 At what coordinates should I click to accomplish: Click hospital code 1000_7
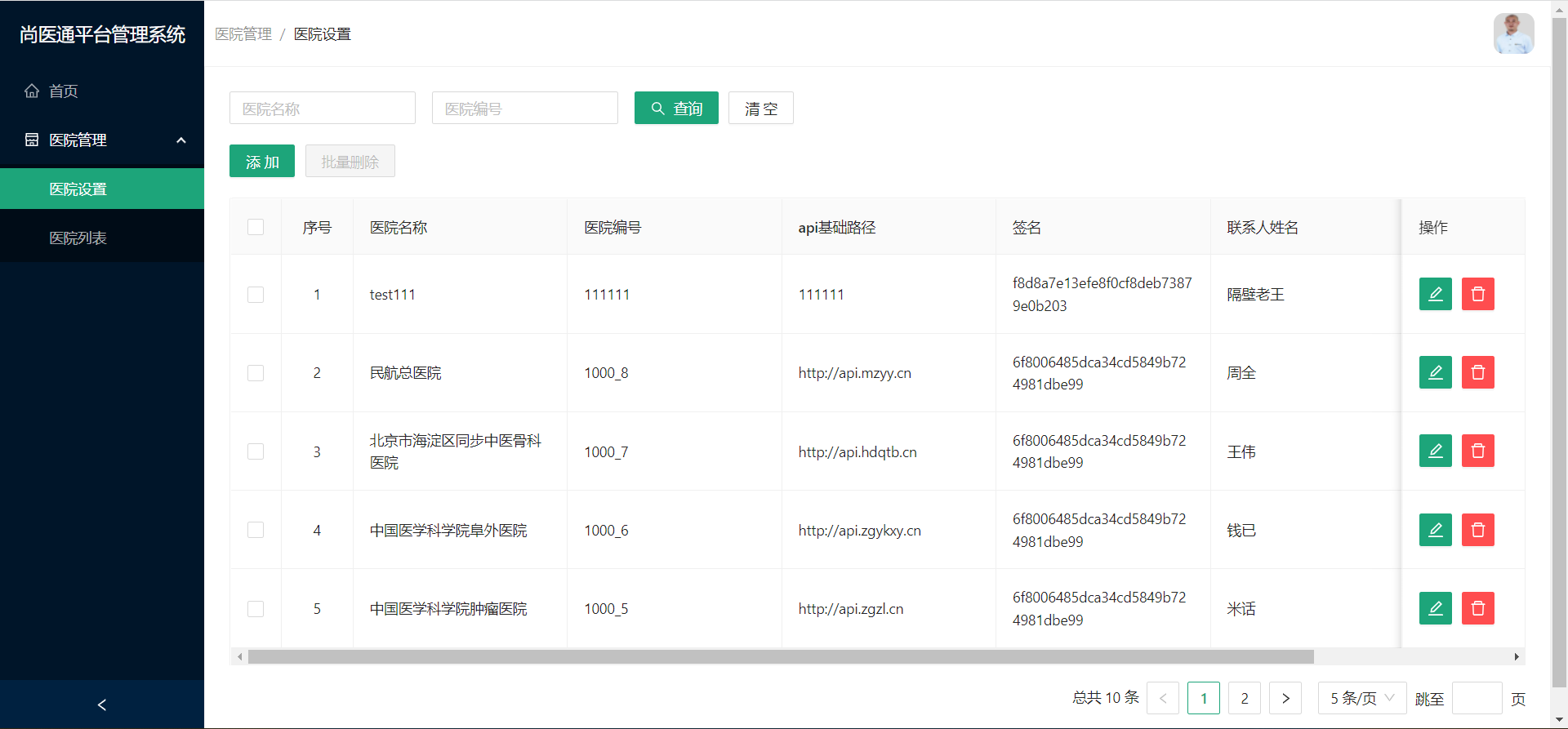[x=606, y=451]
